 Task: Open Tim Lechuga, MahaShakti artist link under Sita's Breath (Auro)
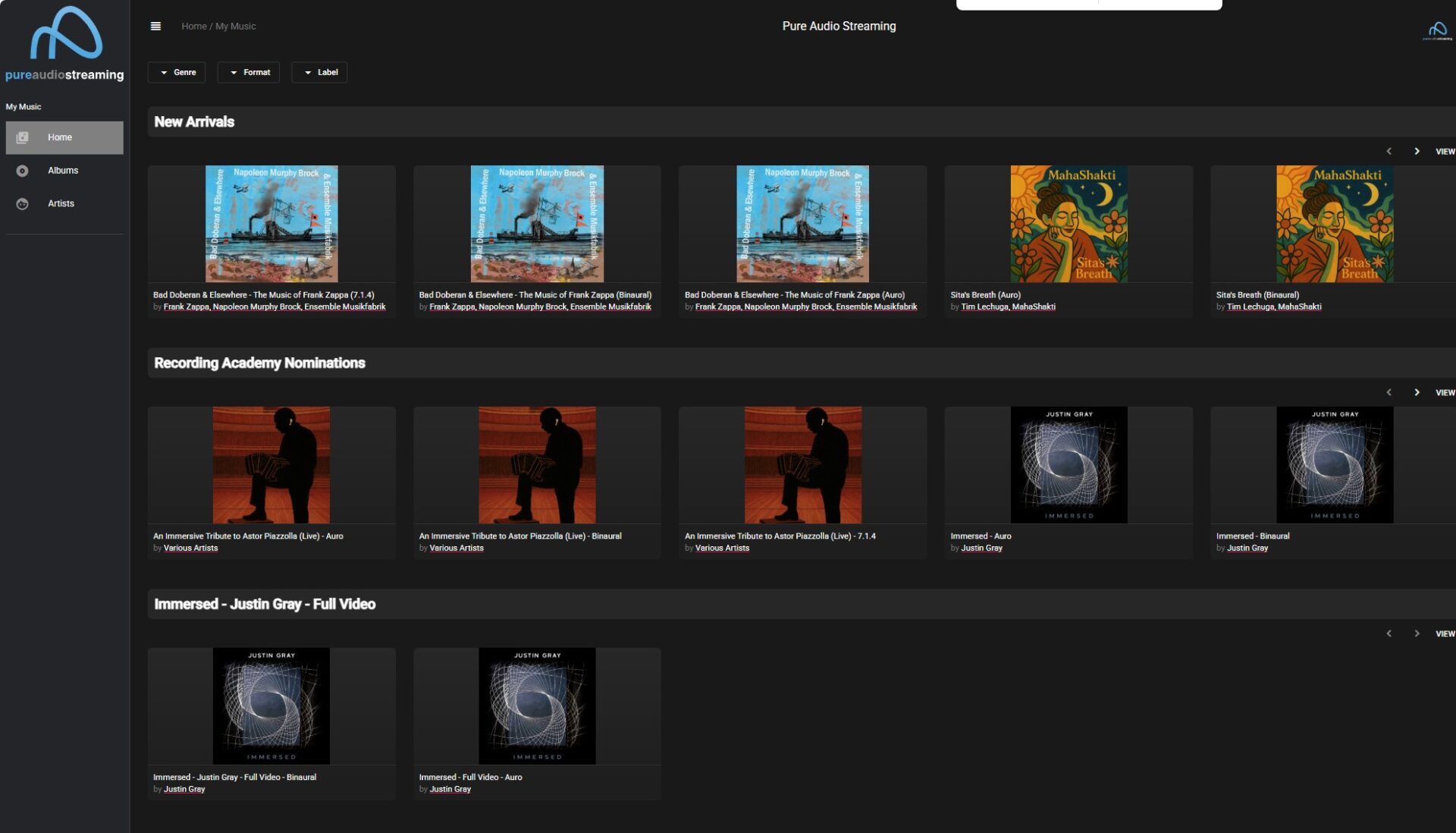pyautogui.click(x=1008, y=307)
